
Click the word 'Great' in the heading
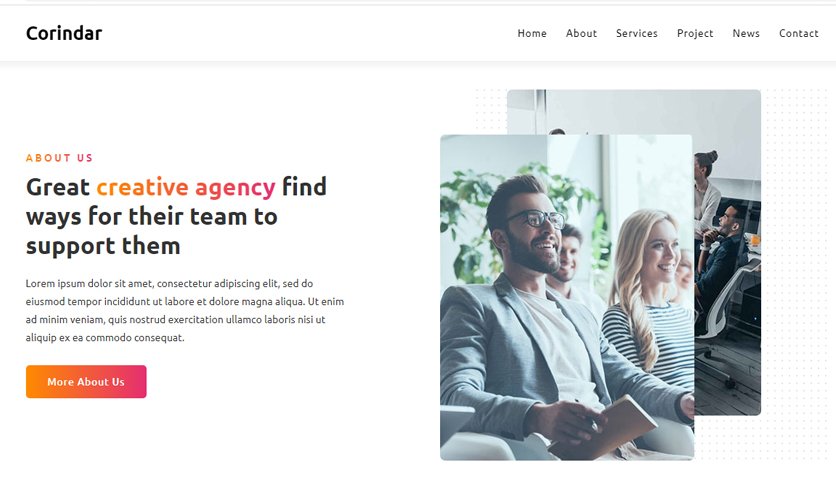(x=58, y=187)
